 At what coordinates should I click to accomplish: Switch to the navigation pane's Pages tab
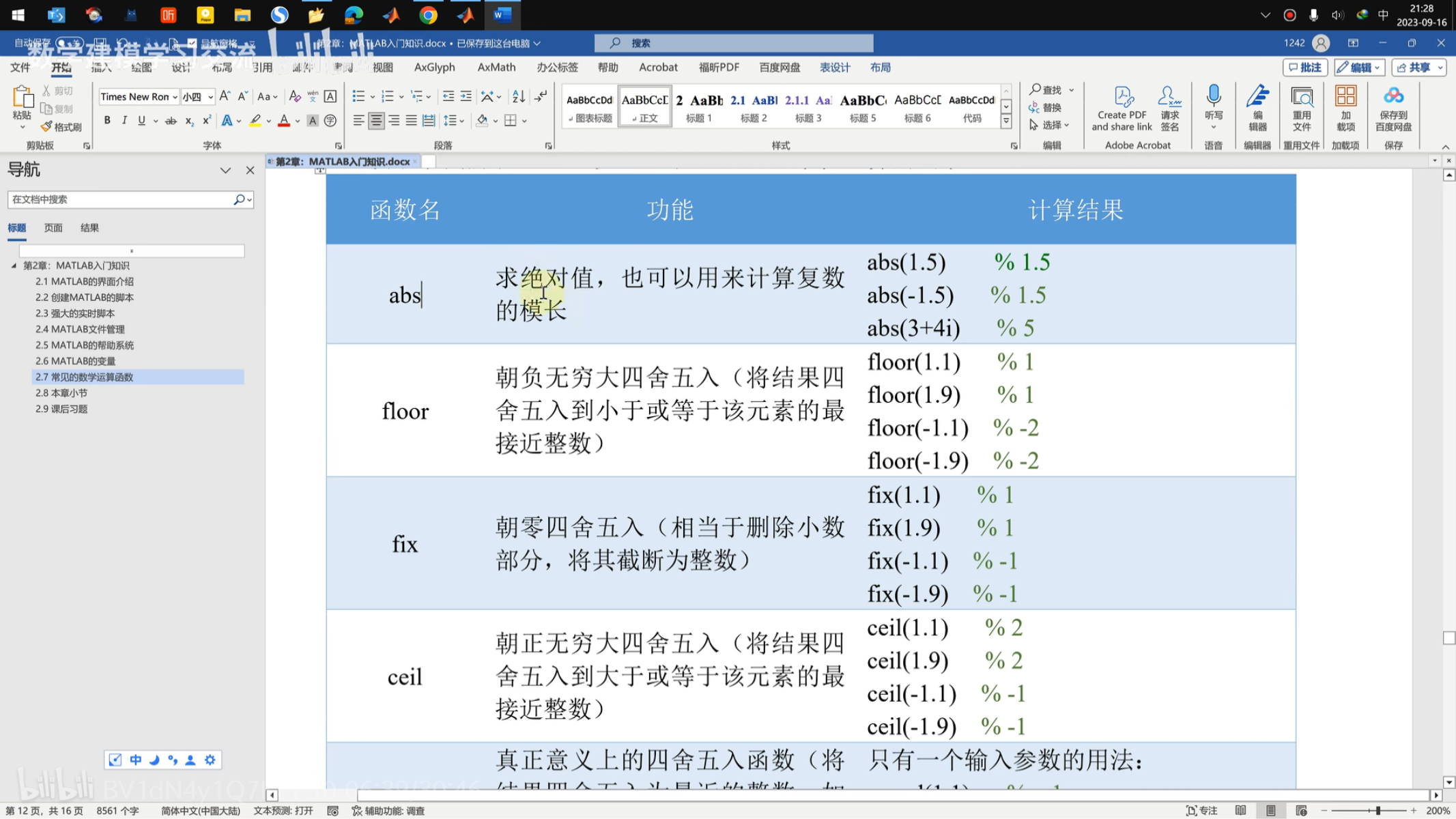(x=53, y=228)
